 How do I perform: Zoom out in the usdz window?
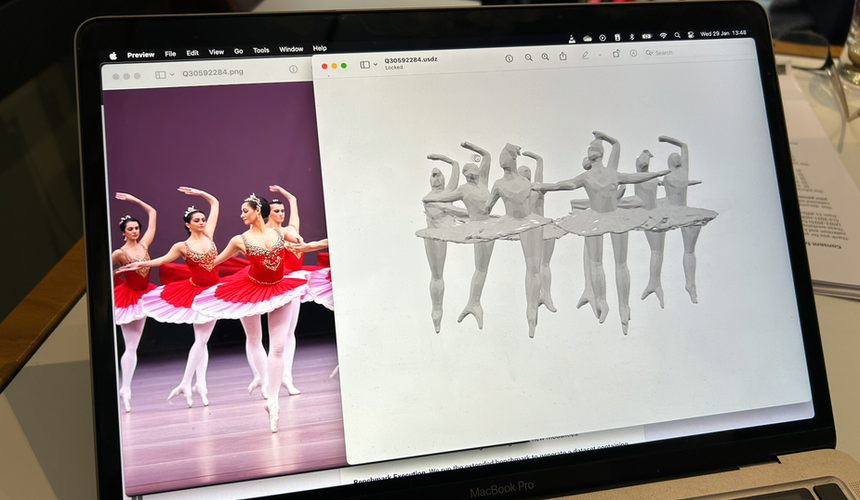click(528, 57)
